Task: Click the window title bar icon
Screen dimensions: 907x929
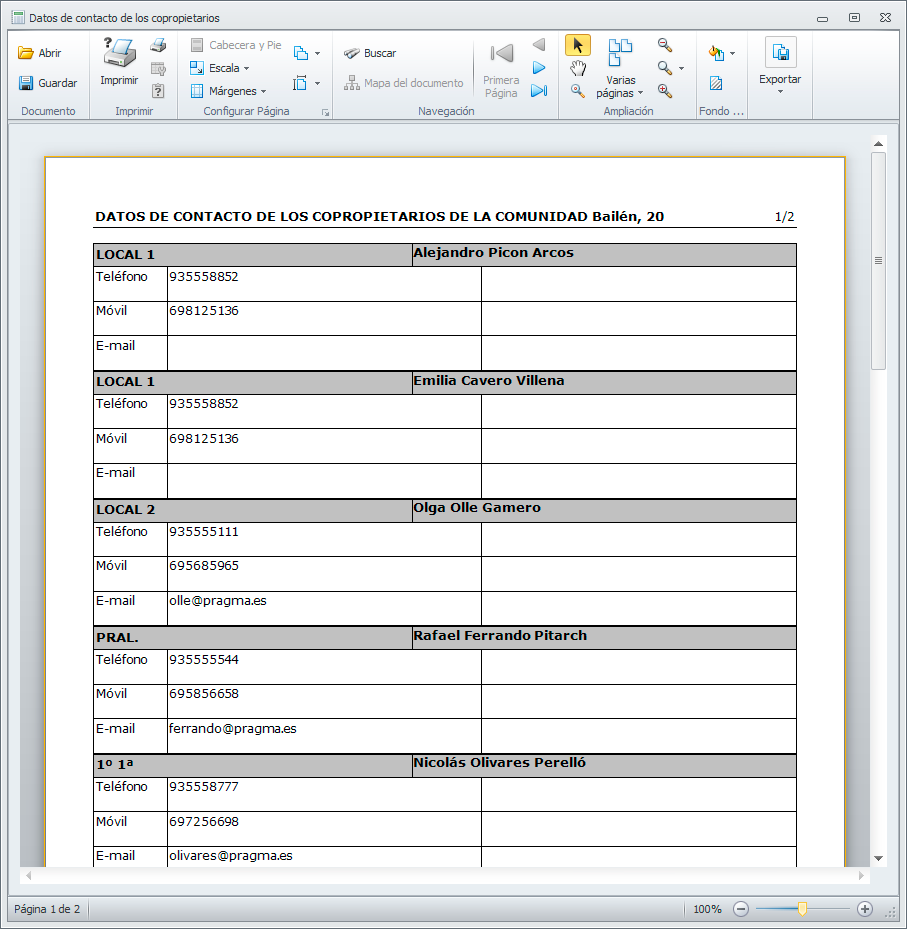Action: click(18, 18)
